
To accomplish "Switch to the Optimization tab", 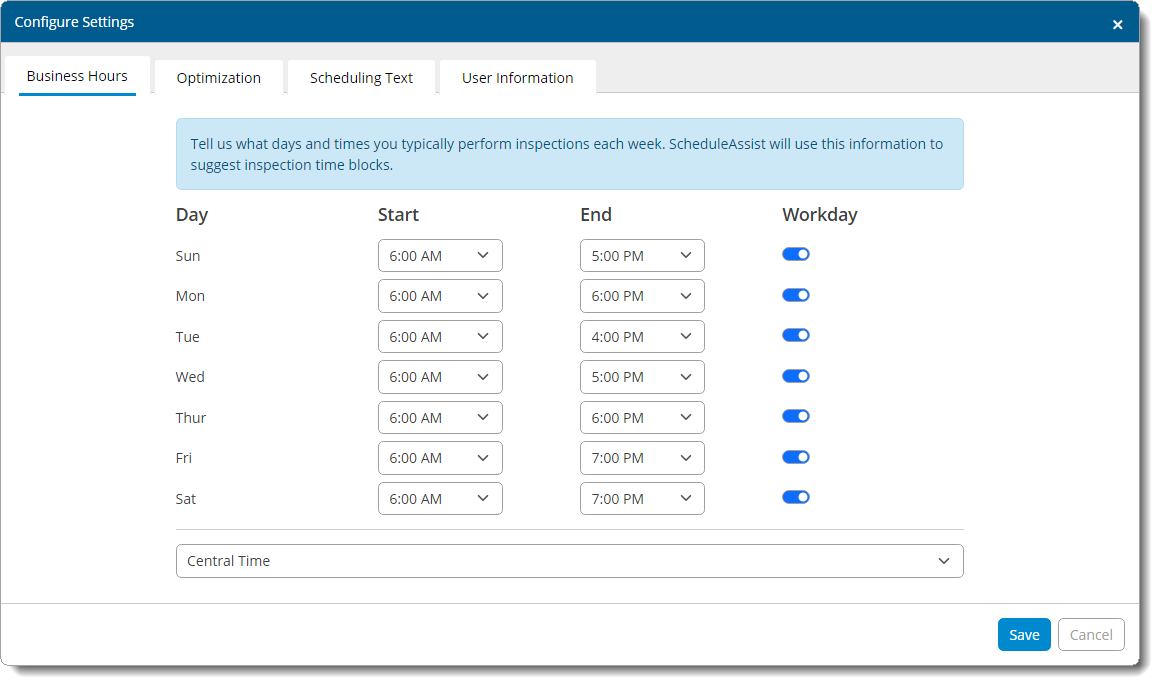I will click(x=218, y=78).
